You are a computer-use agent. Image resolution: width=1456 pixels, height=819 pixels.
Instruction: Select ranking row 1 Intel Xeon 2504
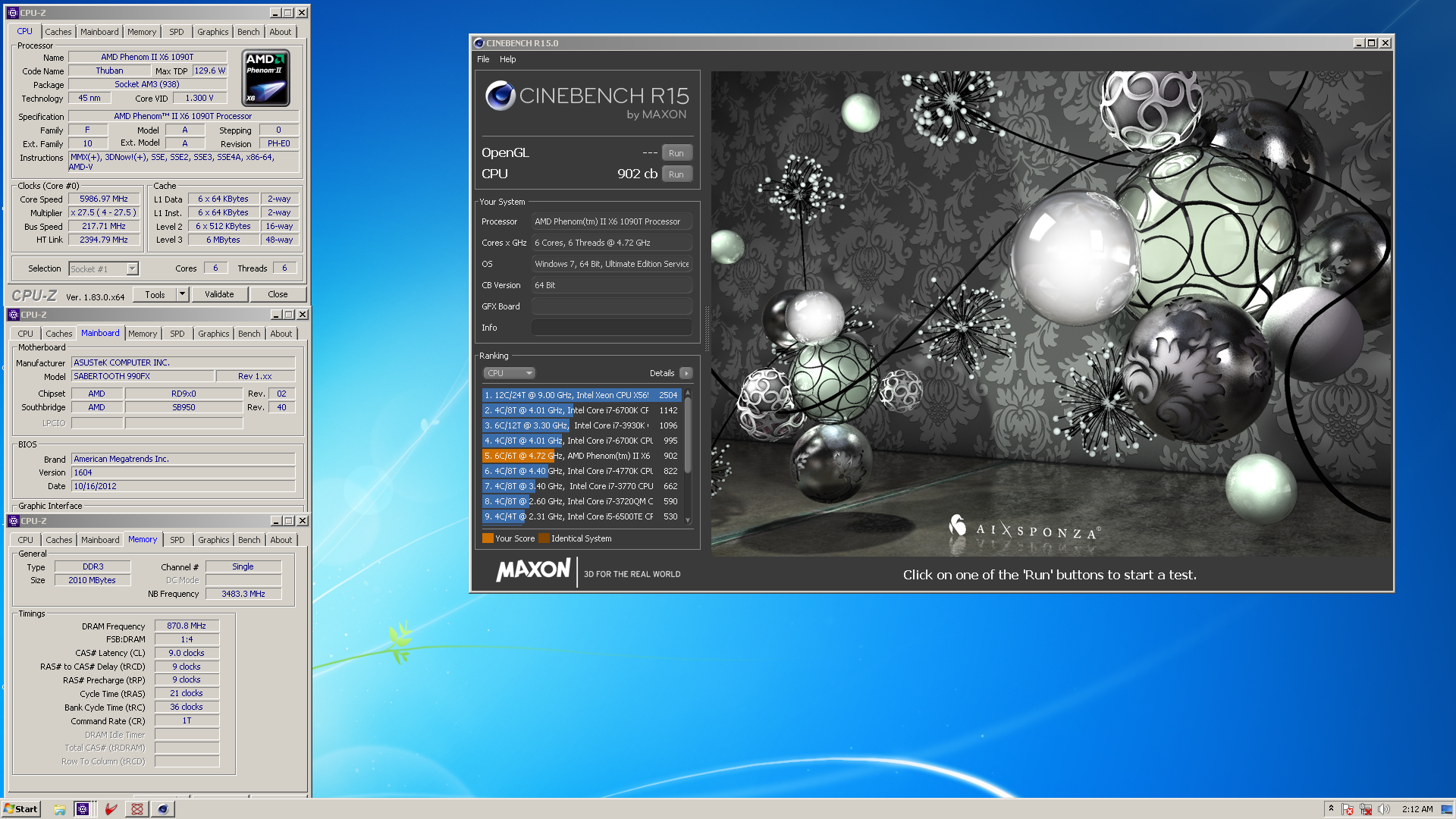(x=582, y=395)
